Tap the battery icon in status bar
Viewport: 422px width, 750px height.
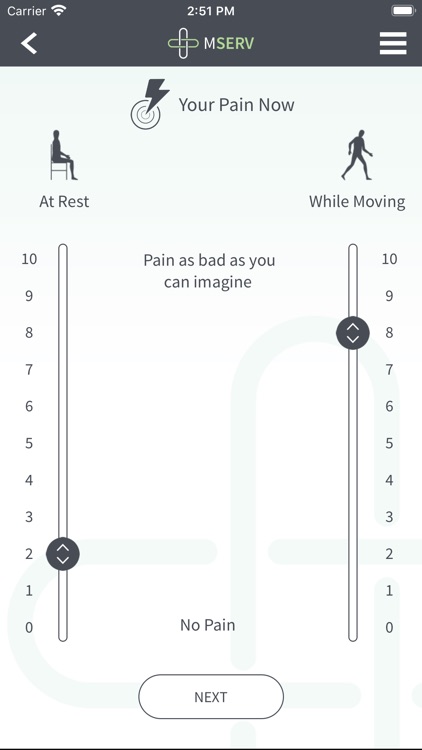tap(403, 11)
